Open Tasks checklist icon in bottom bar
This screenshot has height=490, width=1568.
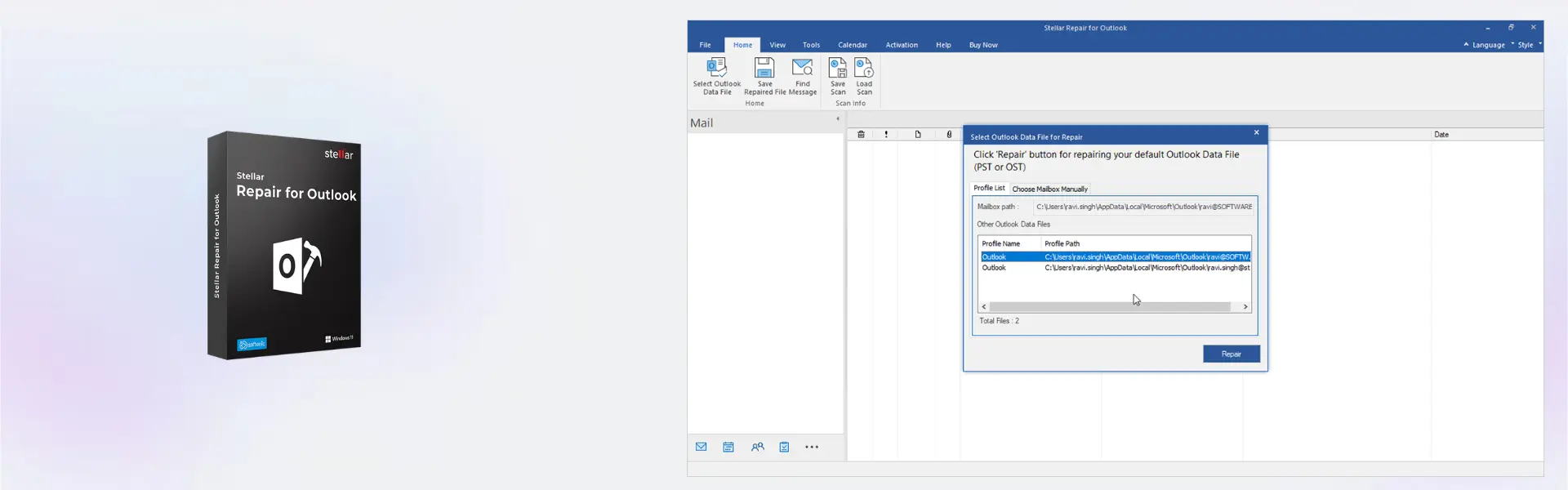point(784,447)
